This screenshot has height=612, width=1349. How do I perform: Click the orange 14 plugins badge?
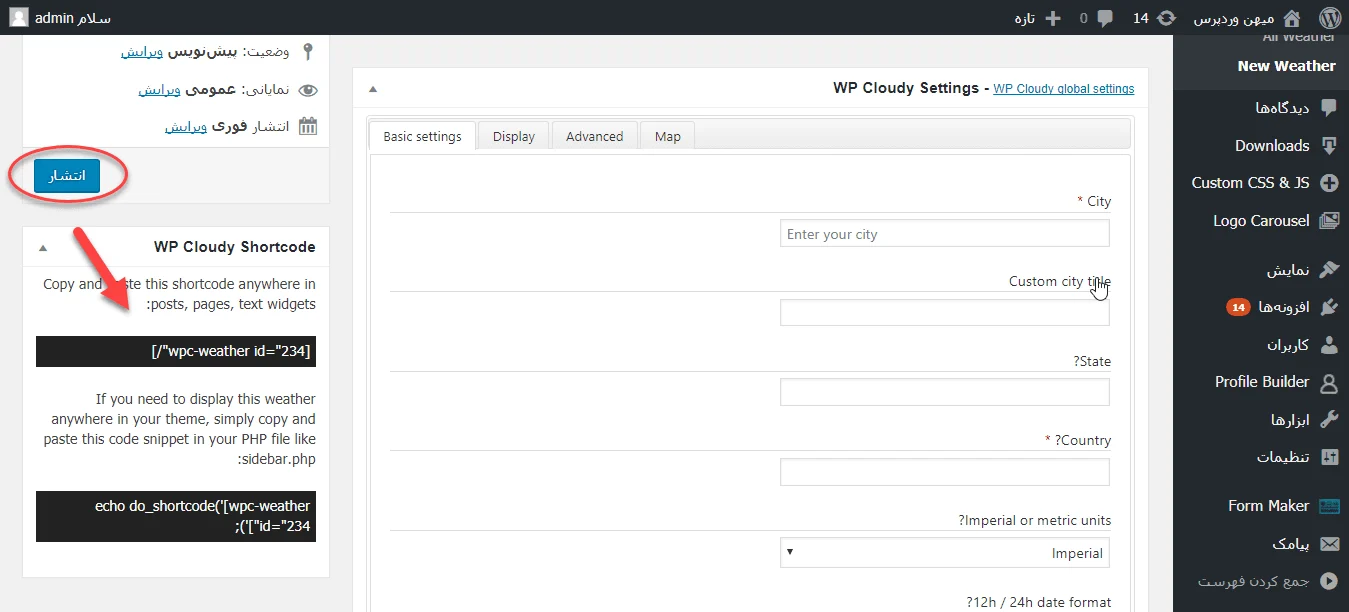(x=1237, y=307)
